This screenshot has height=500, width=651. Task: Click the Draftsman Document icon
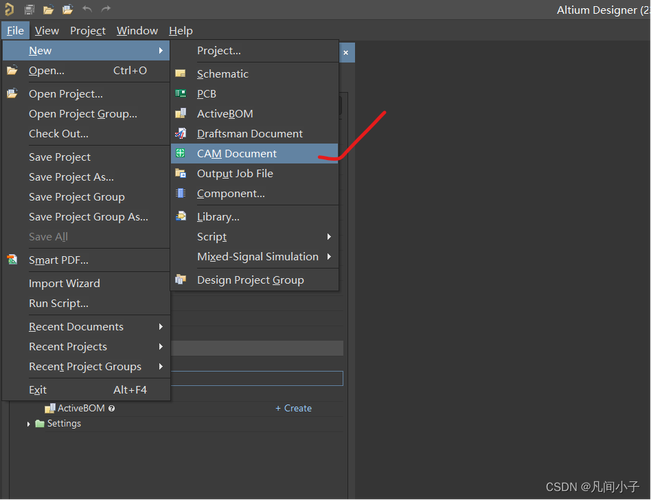(x=180, y=133)
